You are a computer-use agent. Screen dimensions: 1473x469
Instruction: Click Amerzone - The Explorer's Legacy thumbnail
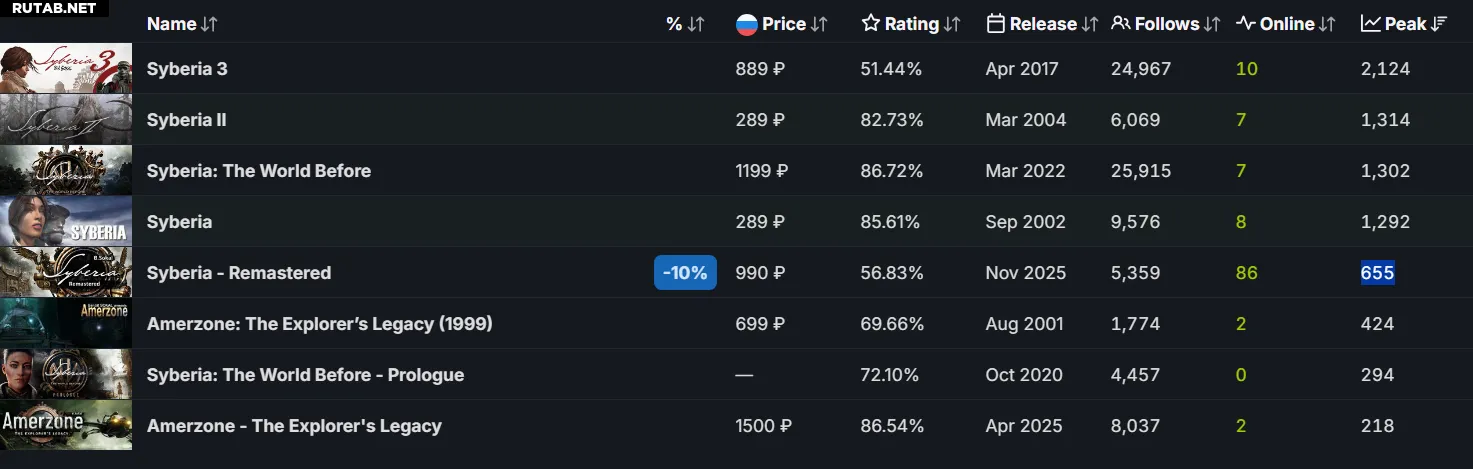click(x=66, y=426)
